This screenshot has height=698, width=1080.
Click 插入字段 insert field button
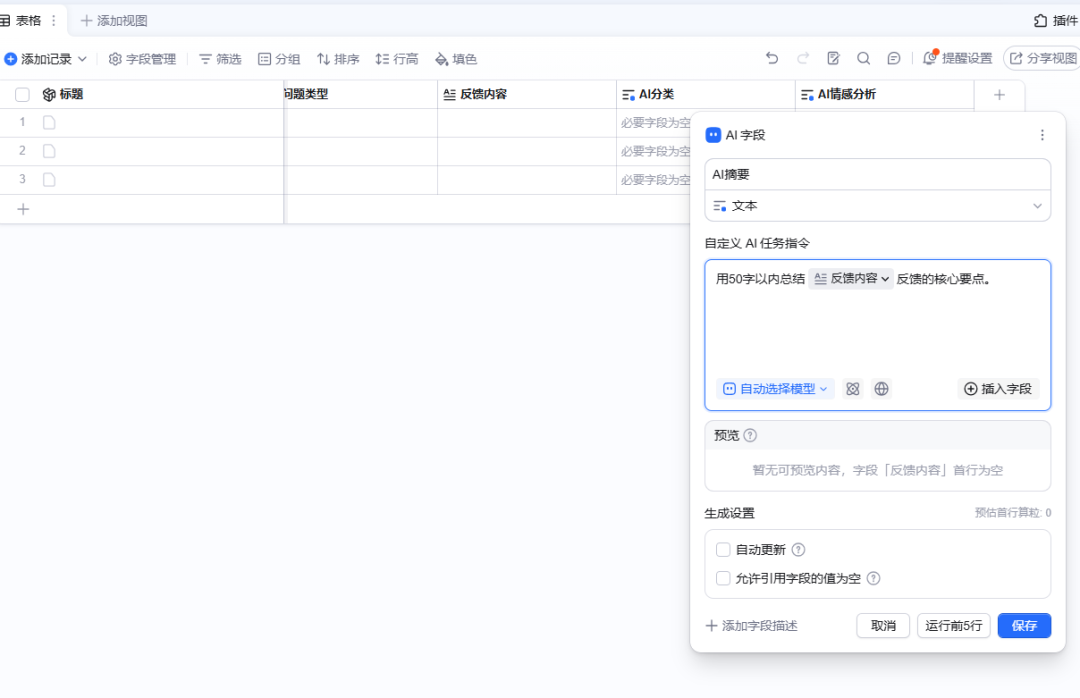pyautogui.click(x=997, y=389)
